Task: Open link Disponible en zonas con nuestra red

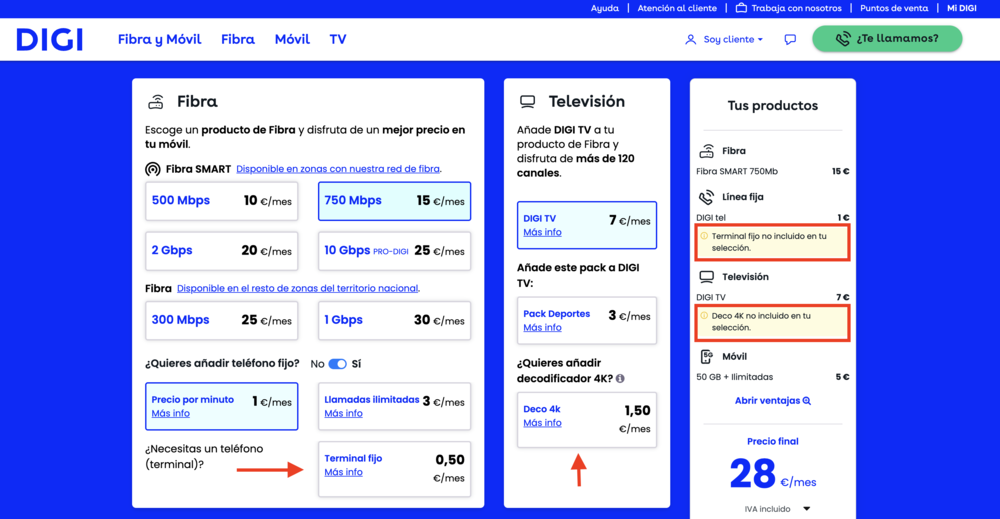Action: click(x=338, y=169)
